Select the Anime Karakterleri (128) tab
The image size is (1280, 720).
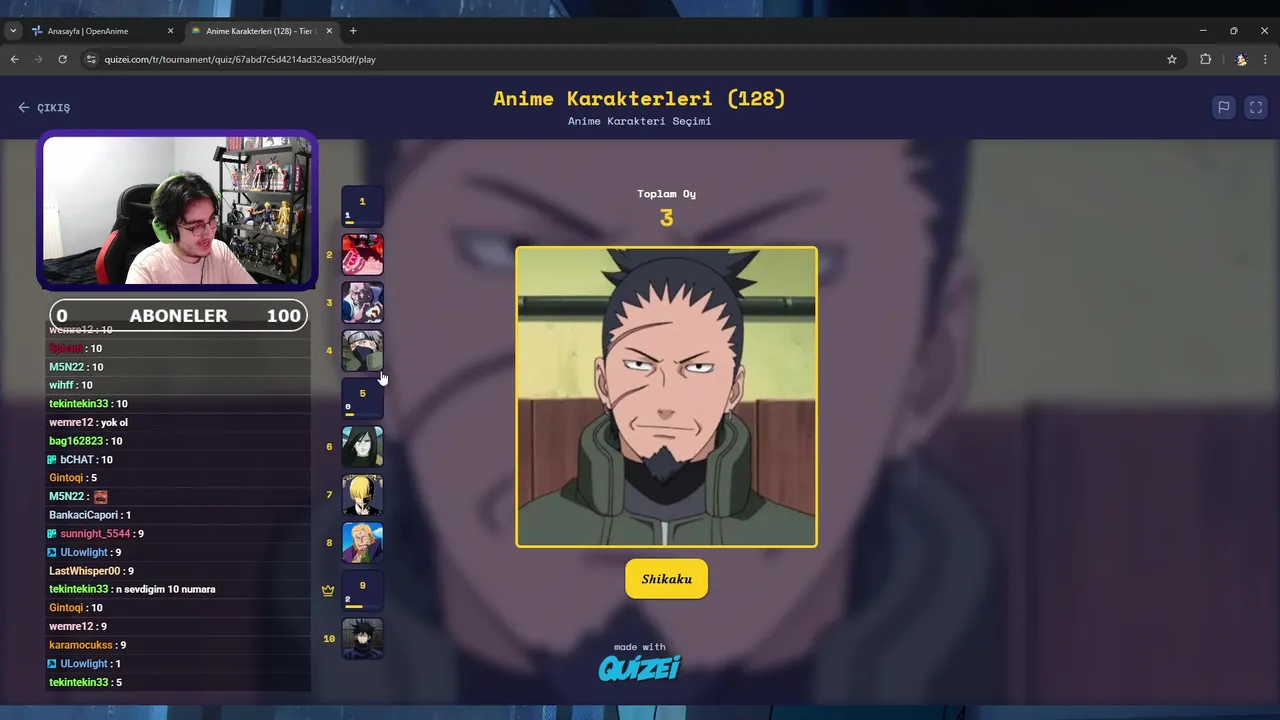(262, 31)
